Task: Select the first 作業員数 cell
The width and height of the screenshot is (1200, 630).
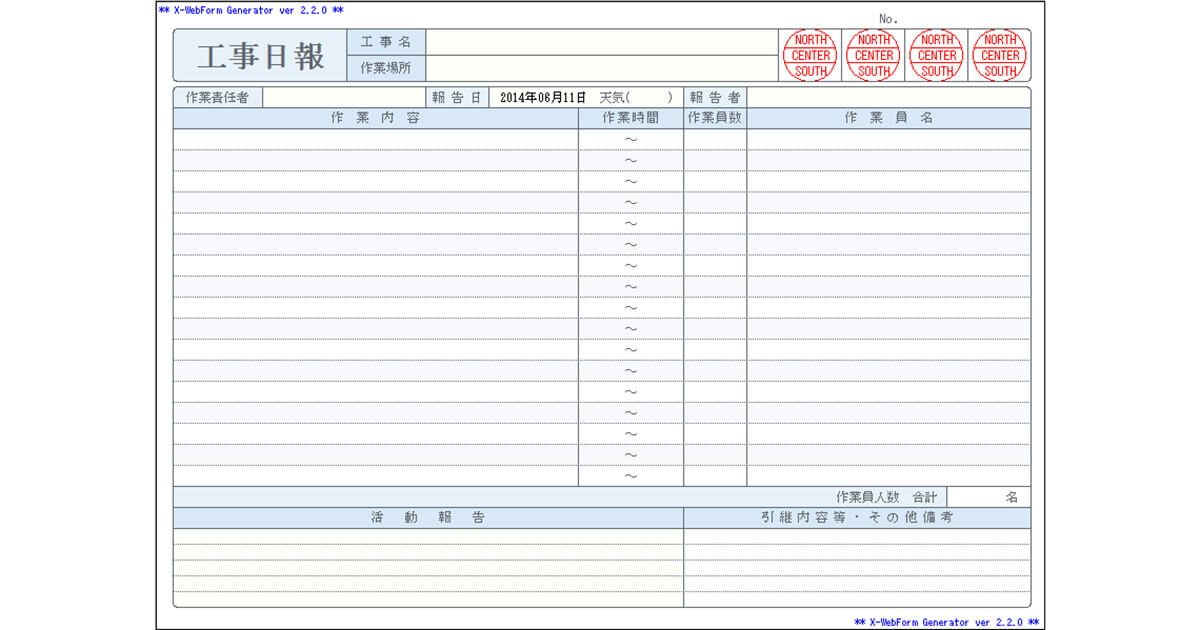Action: pyautogui.click(x=715, y=140)
